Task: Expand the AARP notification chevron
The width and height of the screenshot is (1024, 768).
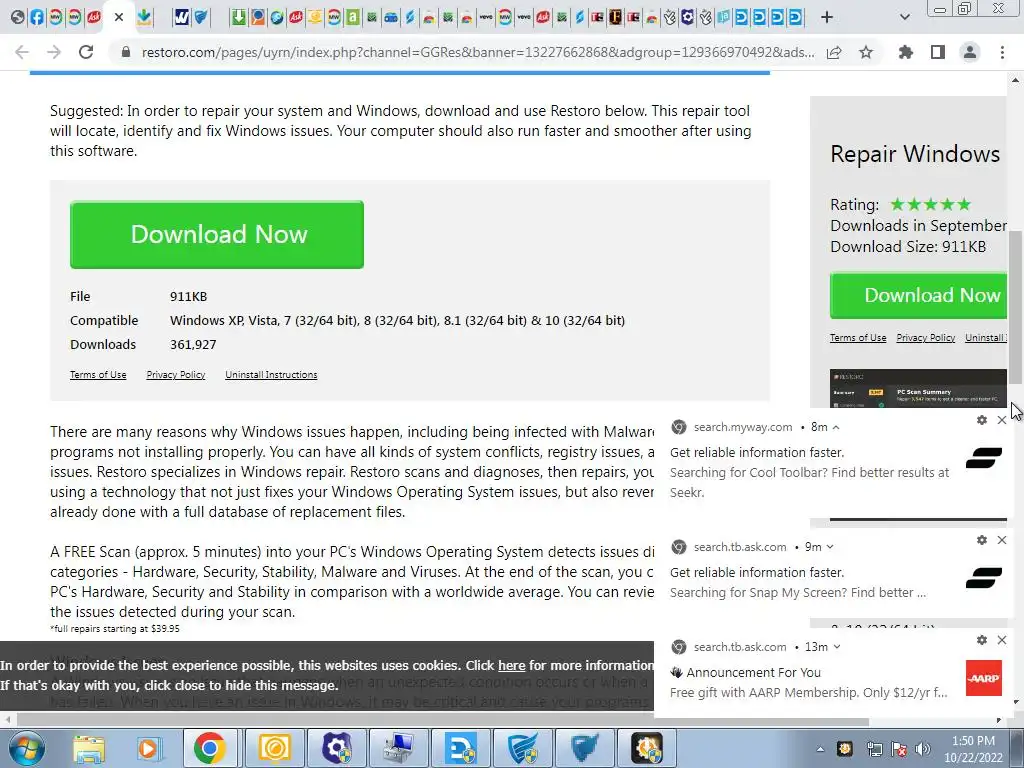Action: coord(837,647)
